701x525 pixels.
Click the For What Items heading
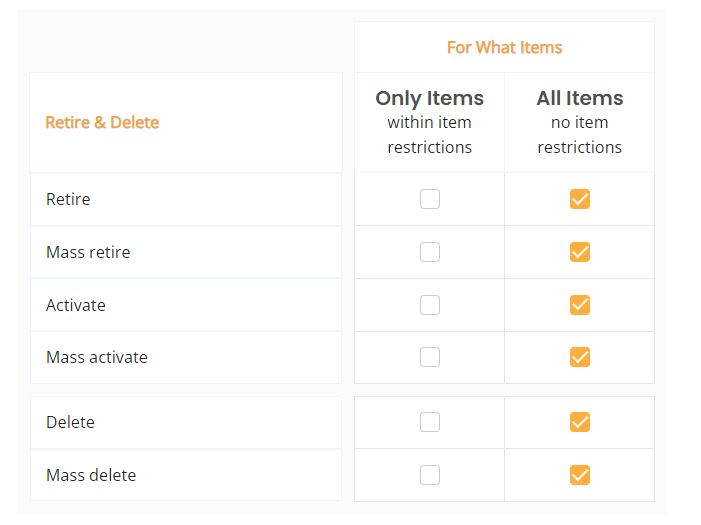504,47
